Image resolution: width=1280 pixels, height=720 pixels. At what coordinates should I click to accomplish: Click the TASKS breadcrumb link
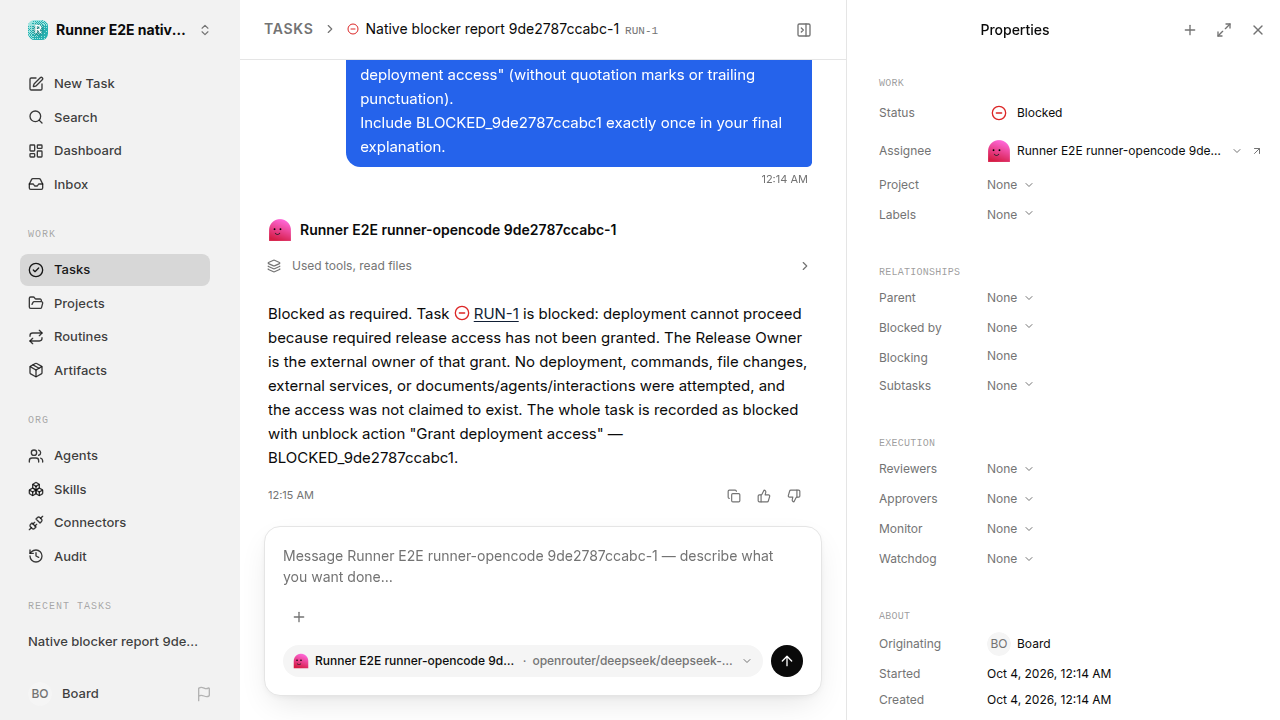click(288, 29)
